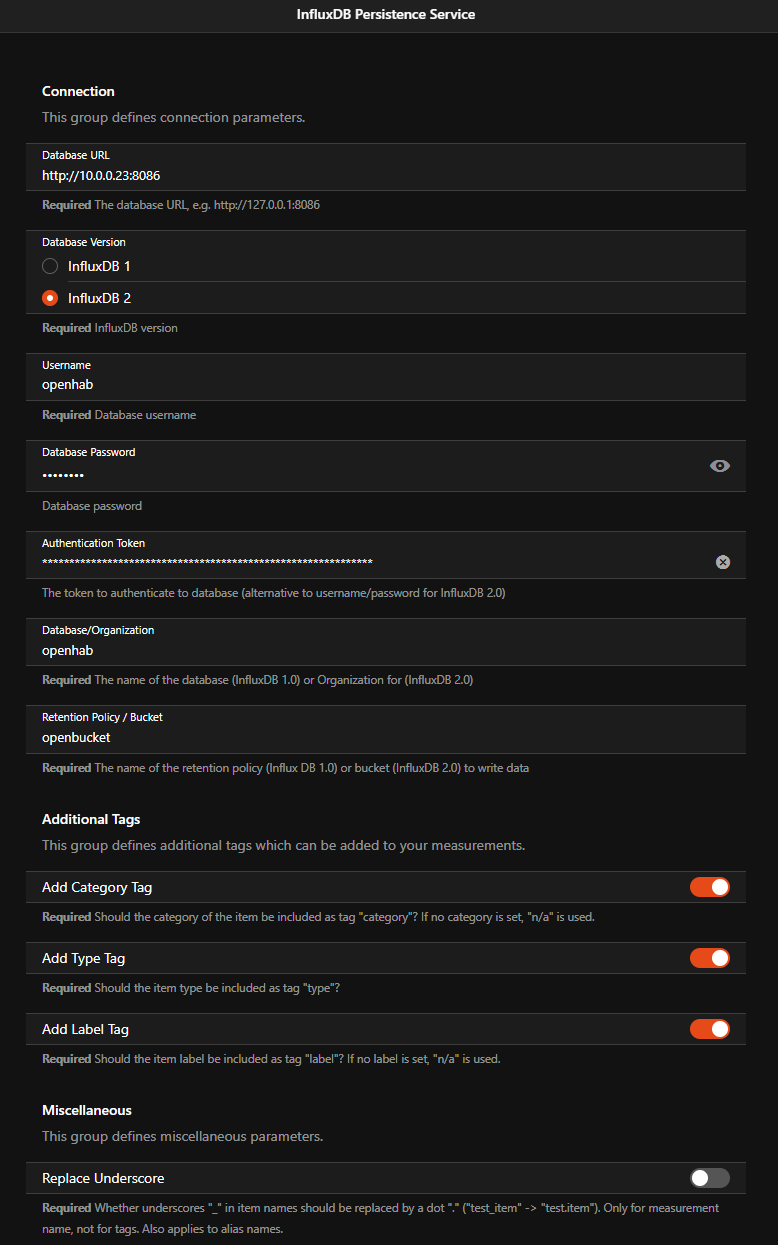
Task: Click the InfluxDB 1 label text
Action: click(99, 266)
